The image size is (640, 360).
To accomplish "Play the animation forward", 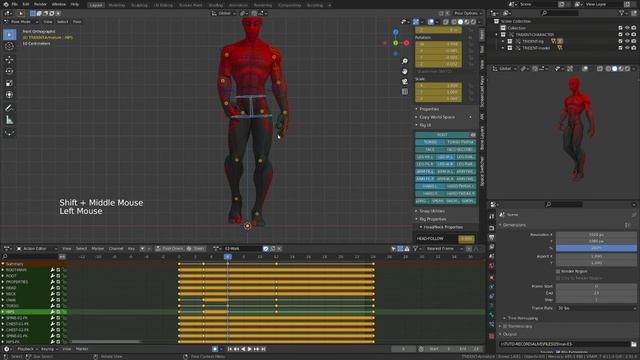I will tap(250, 349).
